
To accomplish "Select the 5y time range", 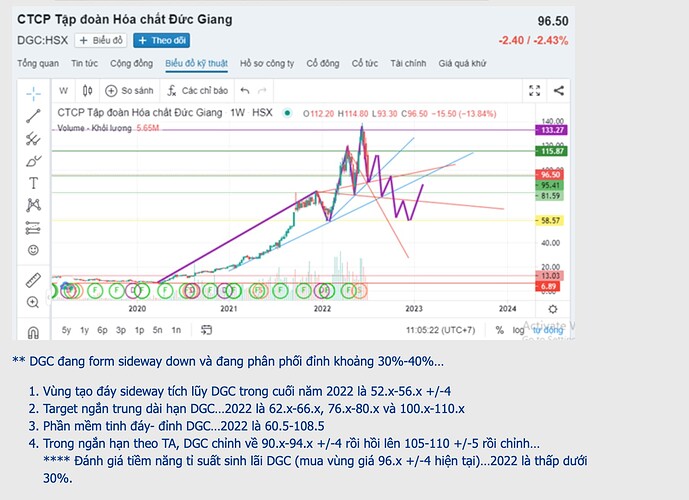I will click(66, 330).
